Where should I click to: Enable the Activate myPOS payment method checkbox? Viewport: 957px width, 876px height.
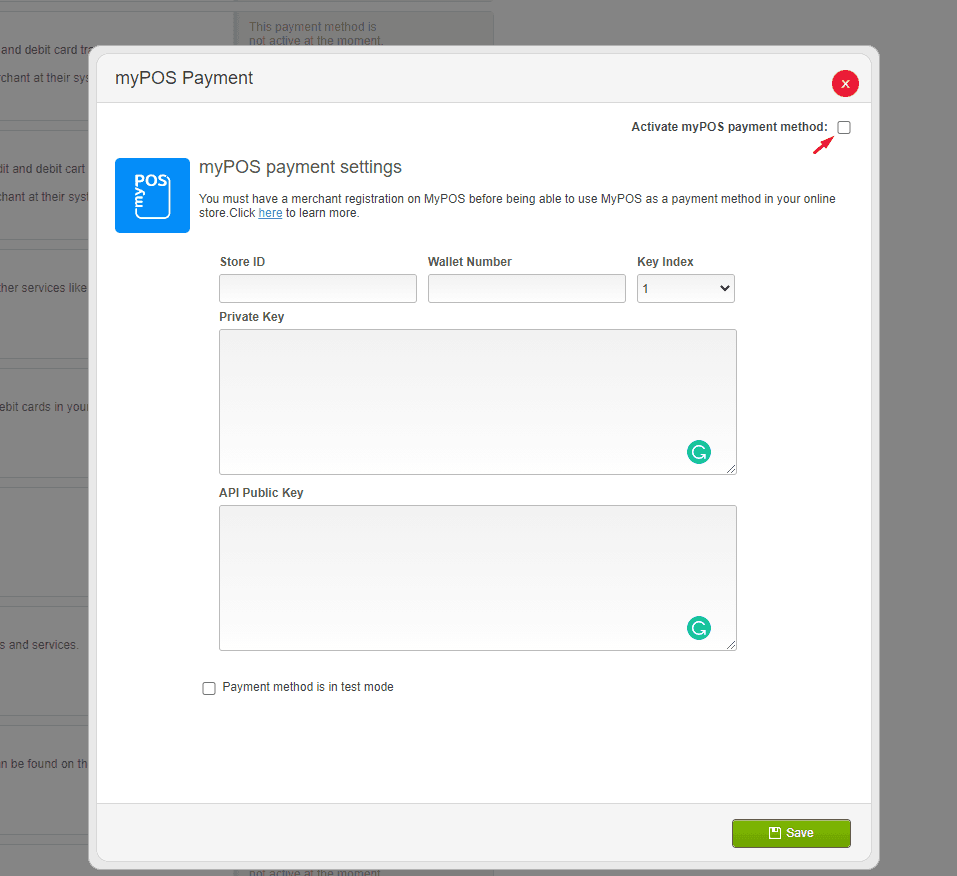click(844, 127)
